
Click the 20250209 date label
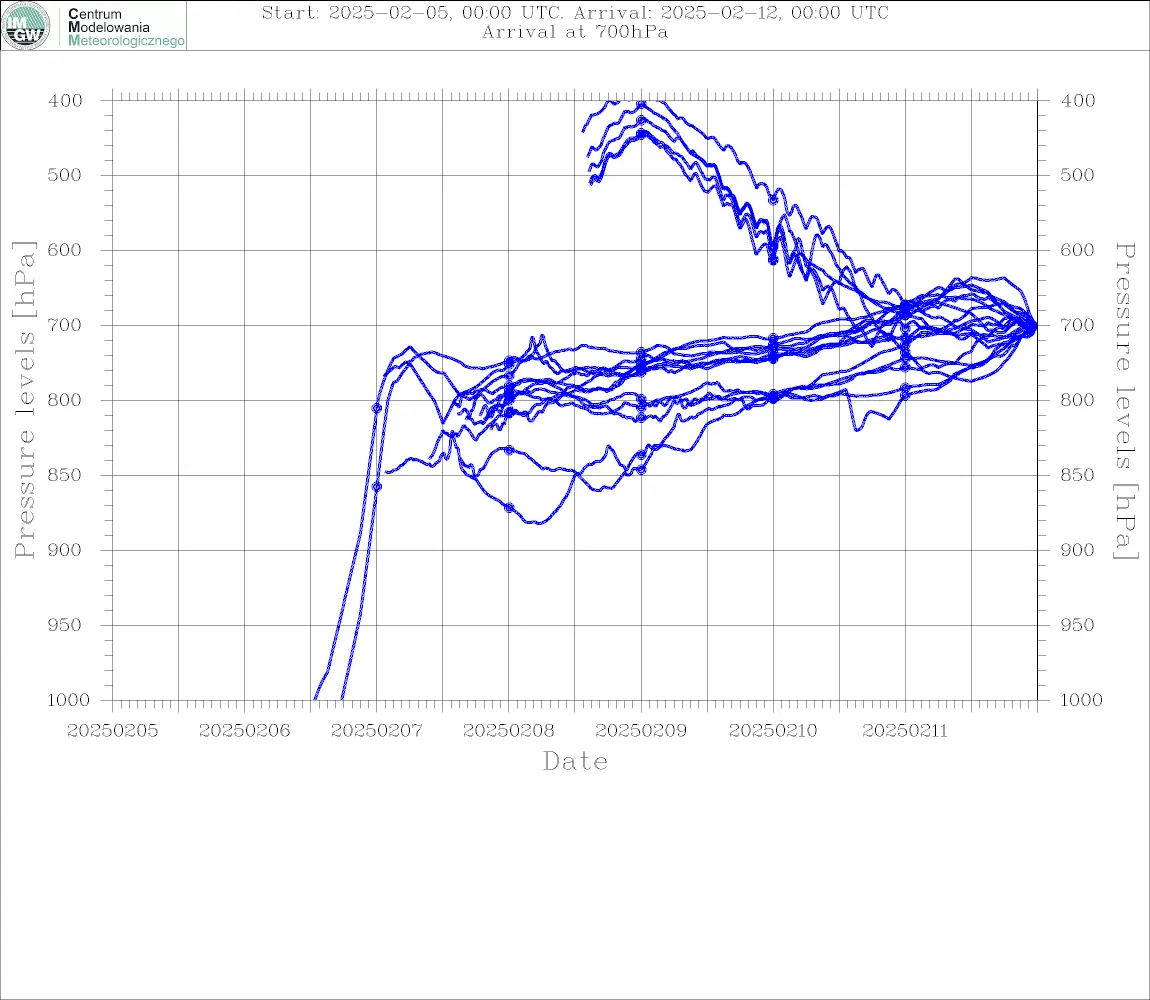point(641,731)
